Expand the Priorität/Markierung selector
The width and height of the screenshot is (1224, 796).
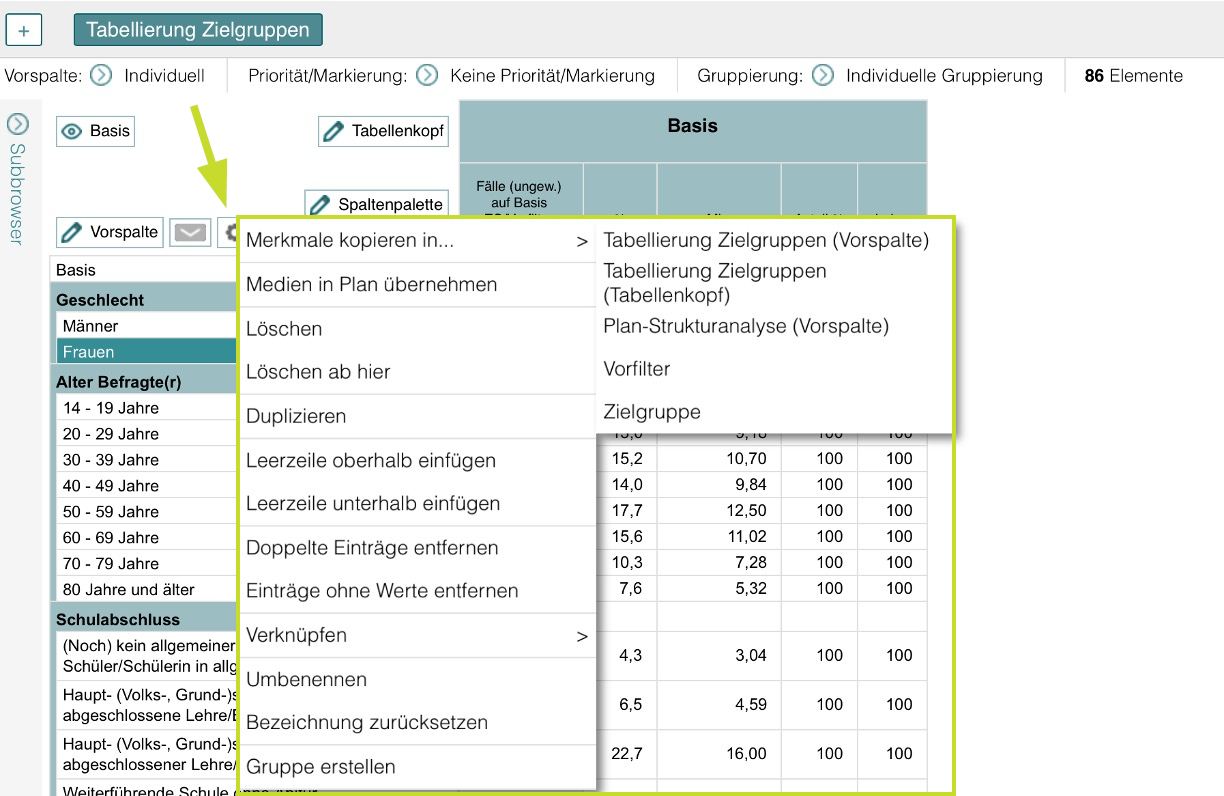pos(427,75)
